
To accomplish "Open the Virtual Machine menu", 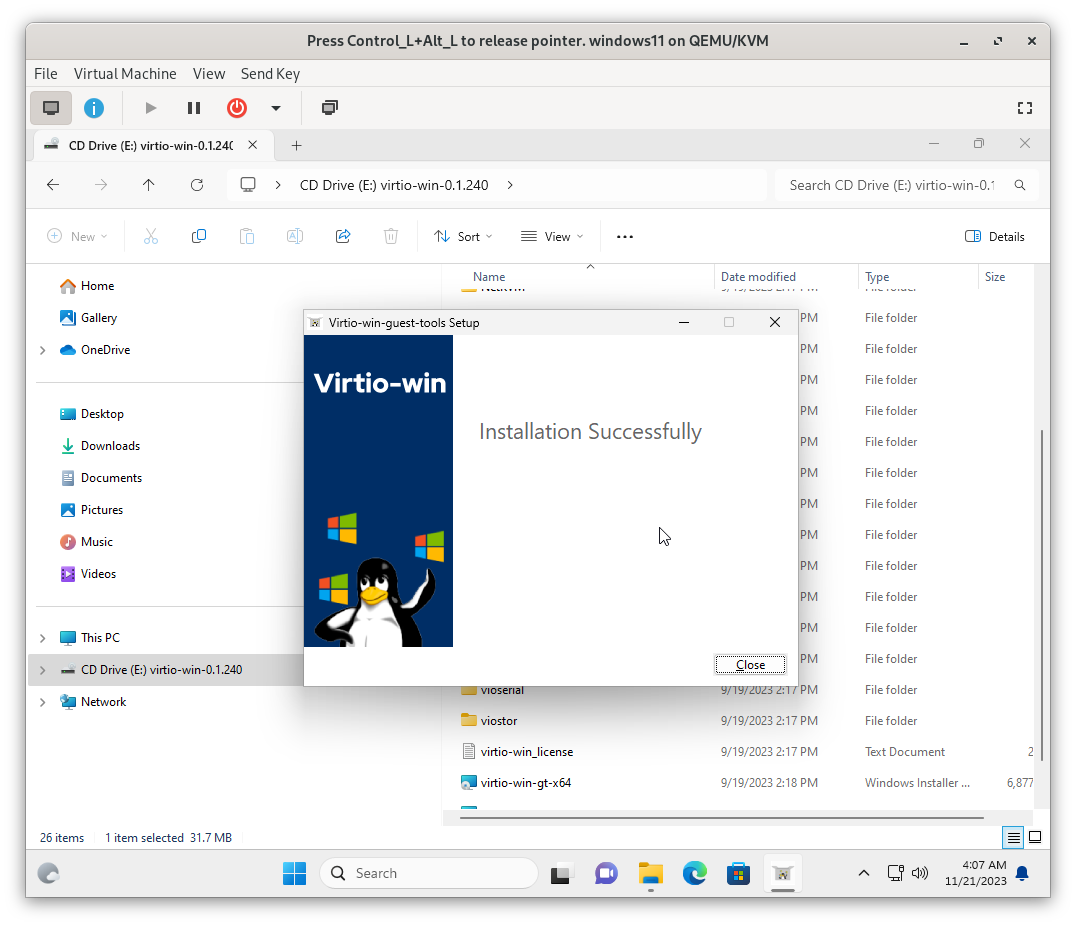I will (x=125, y=73).
